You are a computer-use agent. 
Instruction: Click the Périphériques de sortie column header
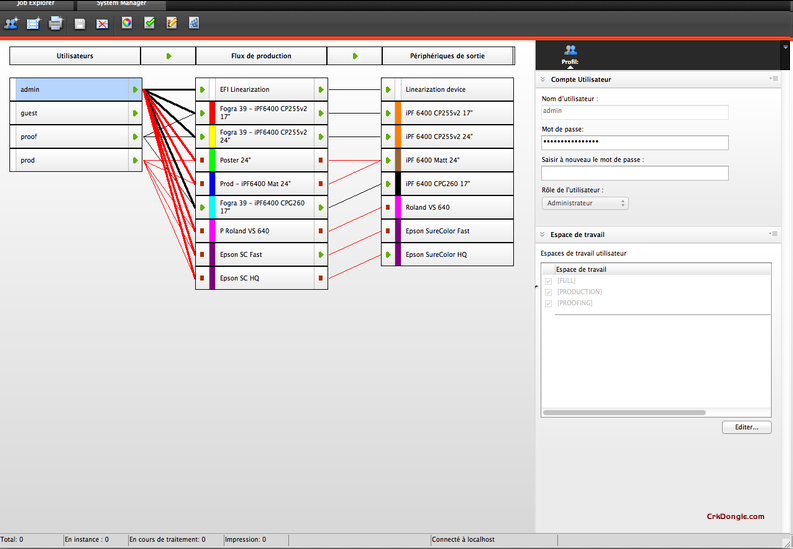pyautogui.click(x=448, y=56)
